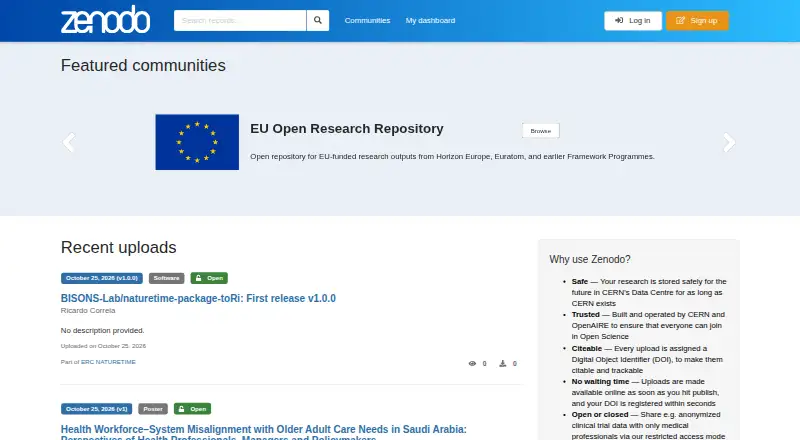Focus the Search records input field
Viewport: 800px width, 440px height.
pos(240,20)
